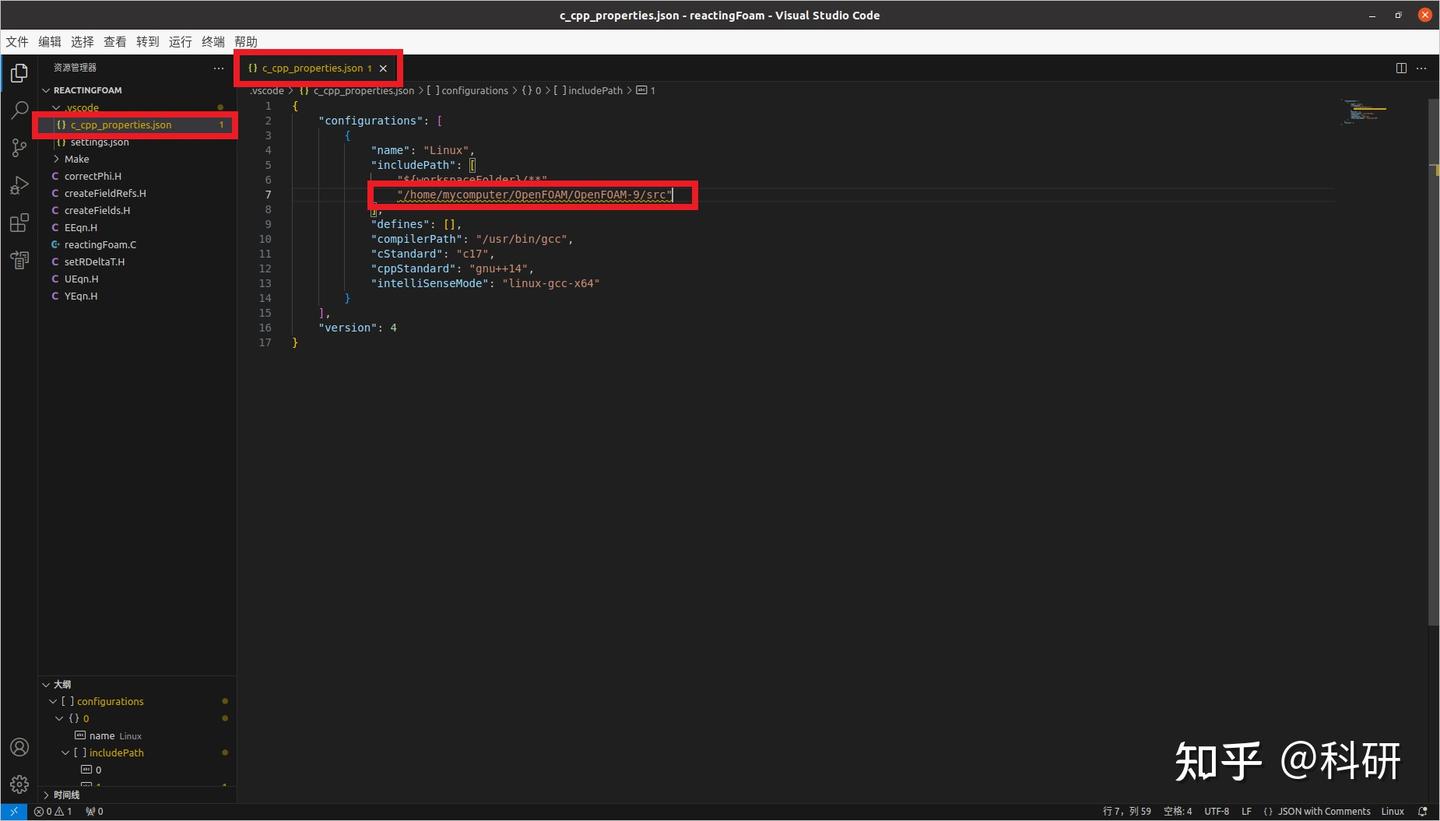1440x821 pixels.
Task: Open settings.json from the explorer
Action: [99, 141]
